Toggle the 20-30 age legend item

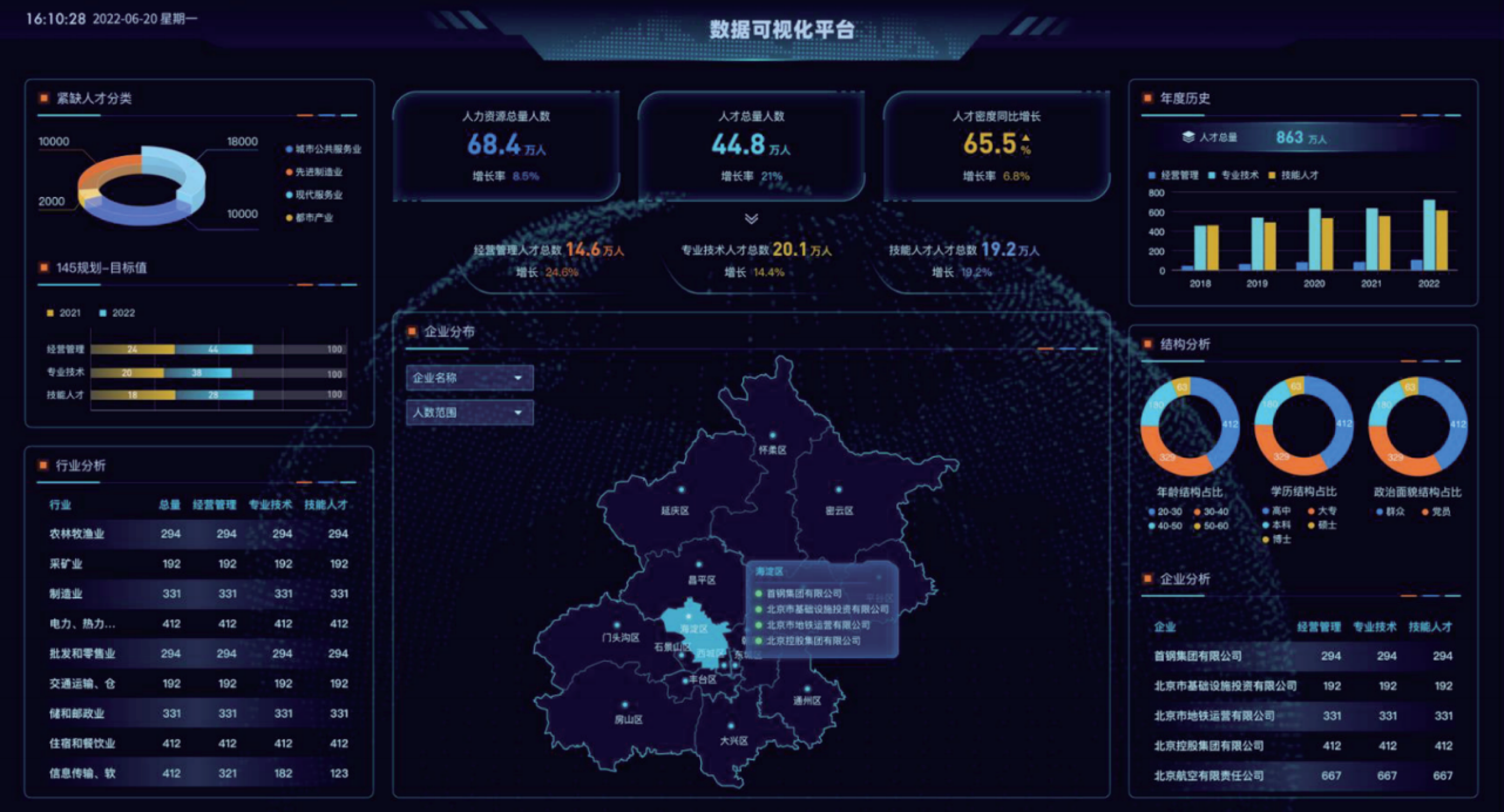point(1165,512)
